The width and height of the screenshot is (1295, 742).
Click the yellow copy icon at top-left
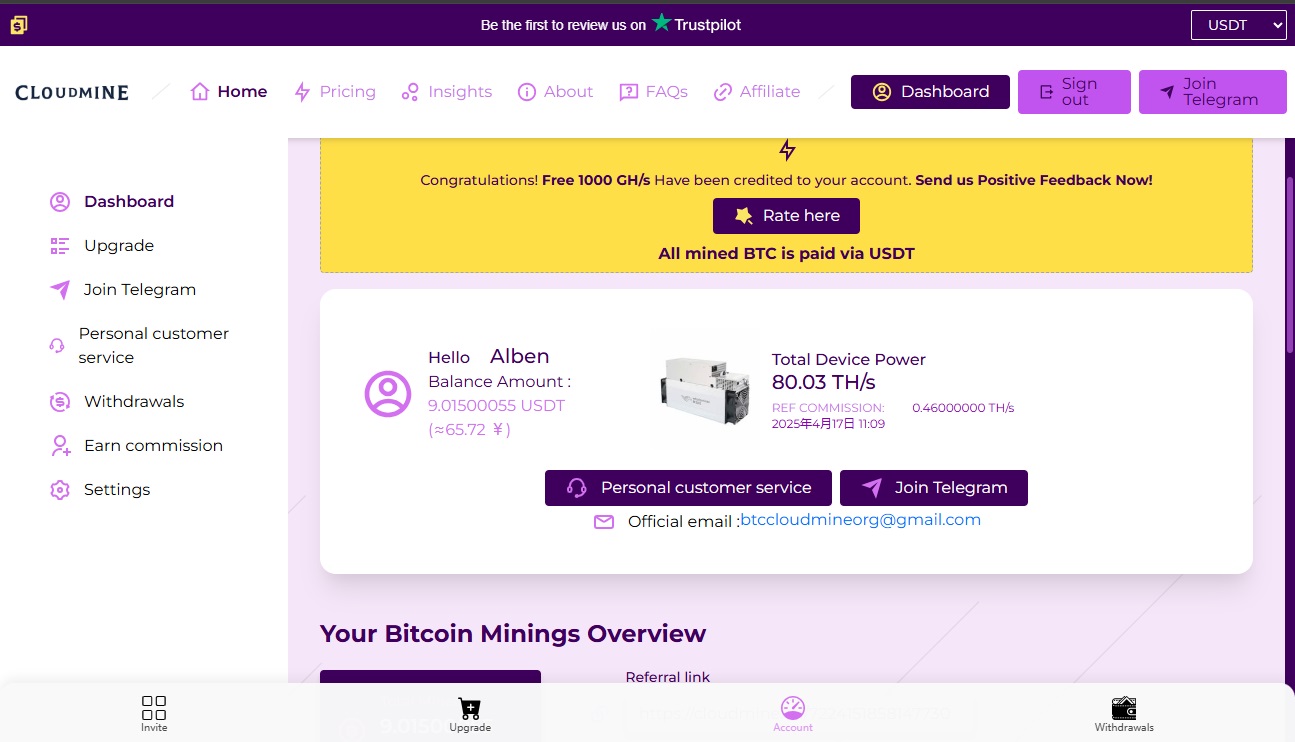(18, 25)
